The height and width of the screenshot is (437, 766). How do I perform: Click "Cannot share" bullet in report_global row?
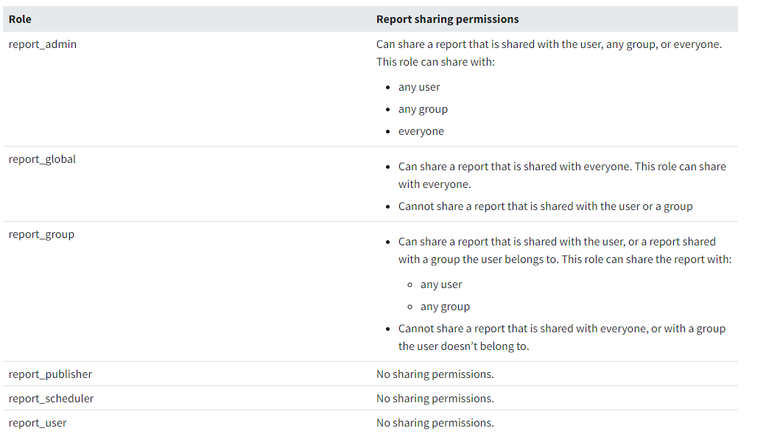(x=545, y=206)
